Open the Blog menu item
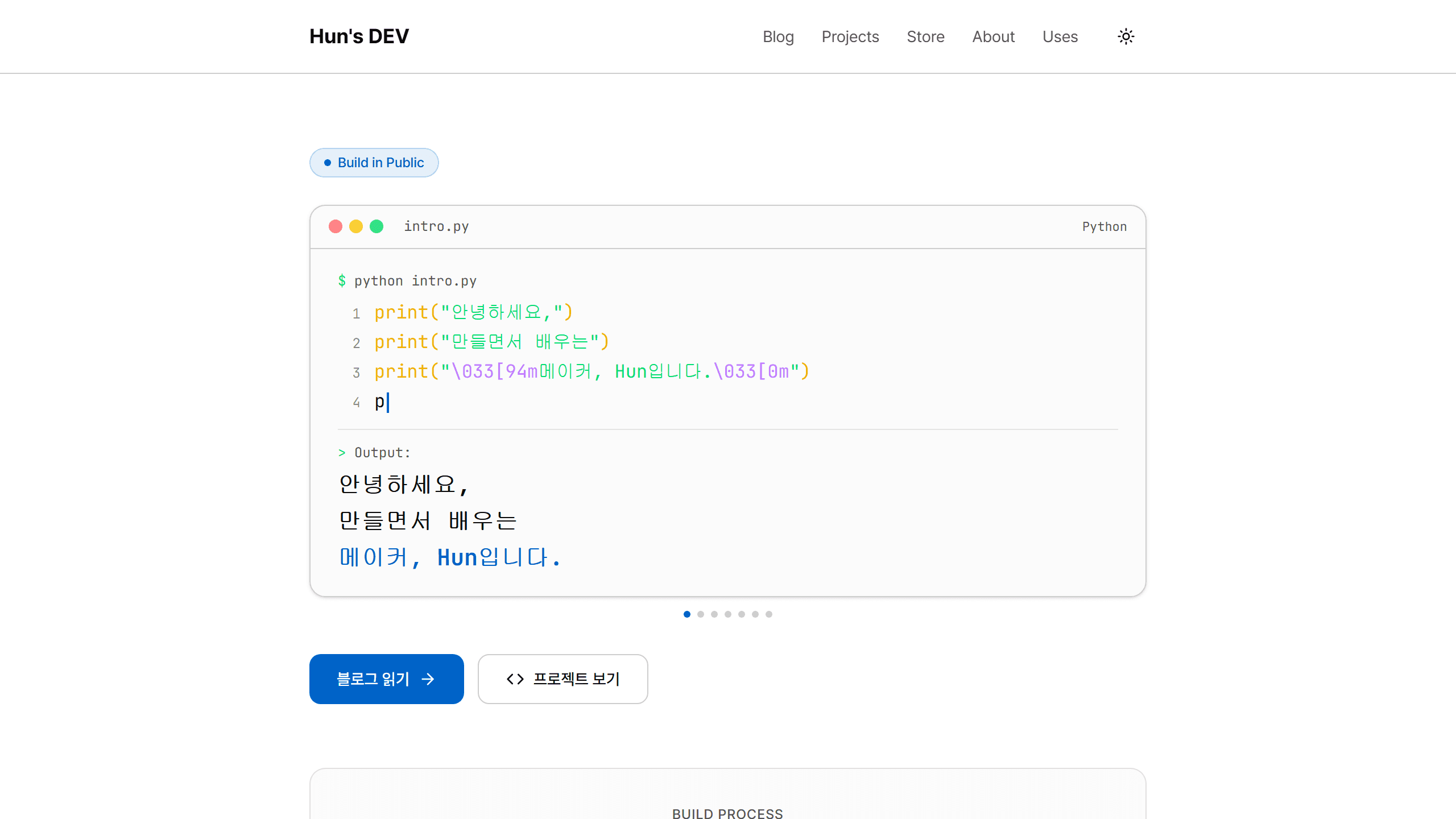 coord(779,36)
